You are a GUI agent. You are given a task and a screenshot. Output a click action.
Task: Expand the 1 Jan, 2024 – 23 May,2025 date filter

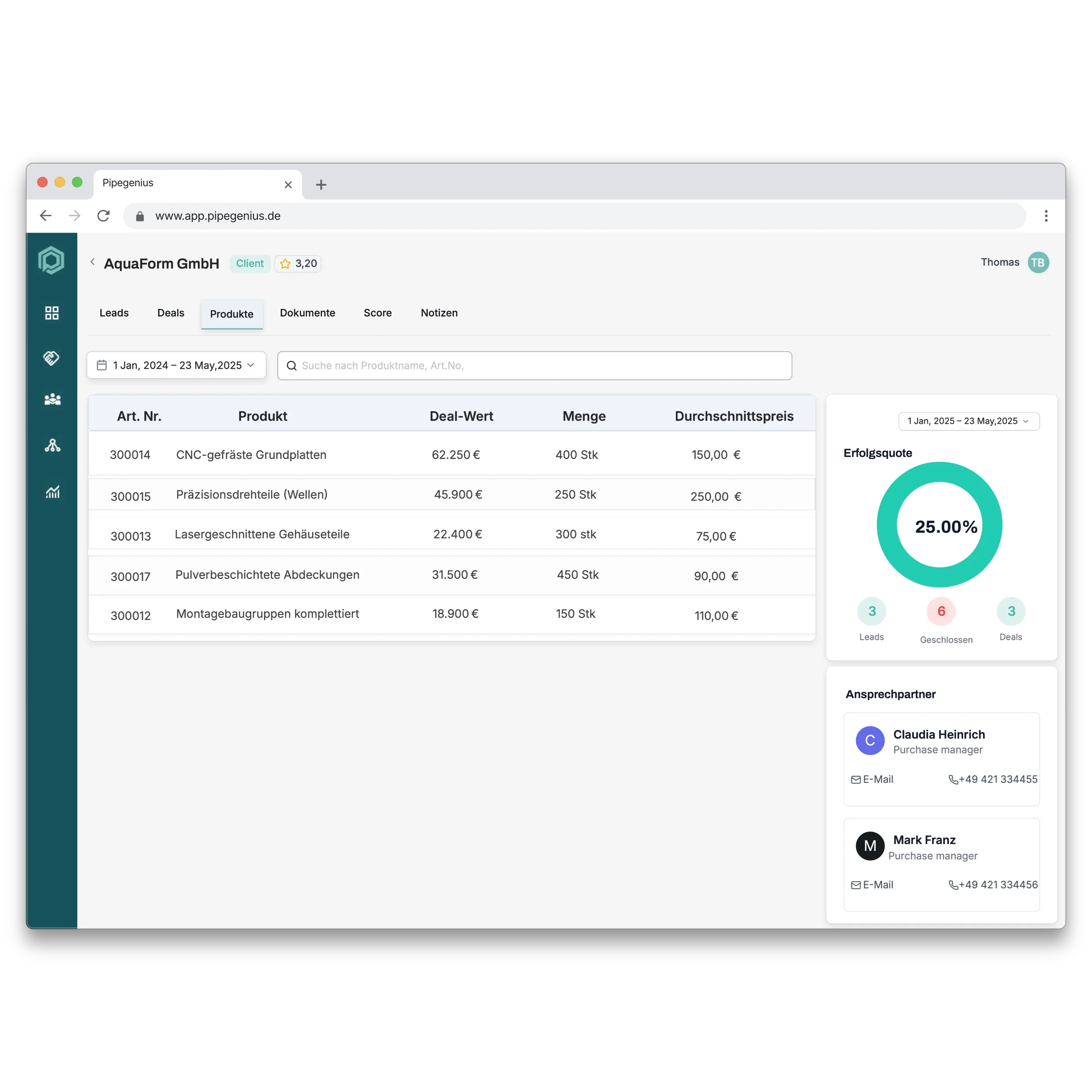[x=176, y=365]
